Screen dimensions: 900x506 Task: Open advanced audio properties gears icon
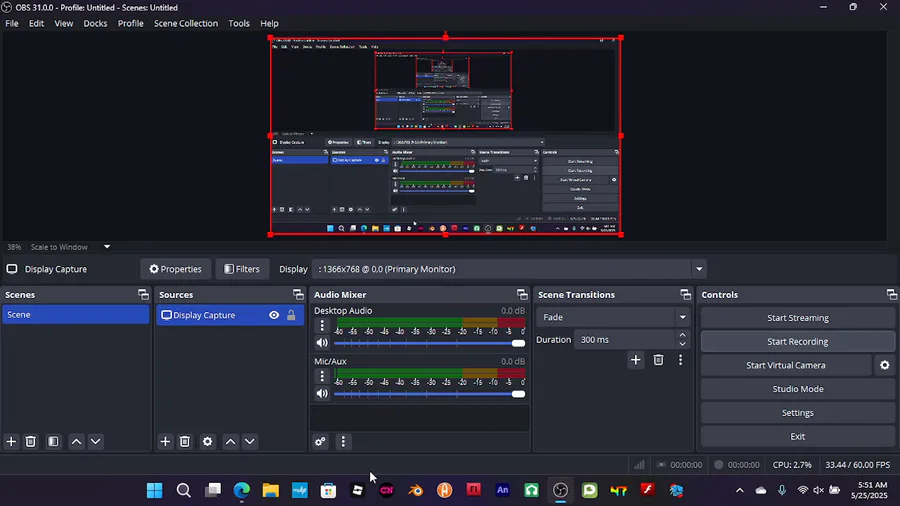320,441
